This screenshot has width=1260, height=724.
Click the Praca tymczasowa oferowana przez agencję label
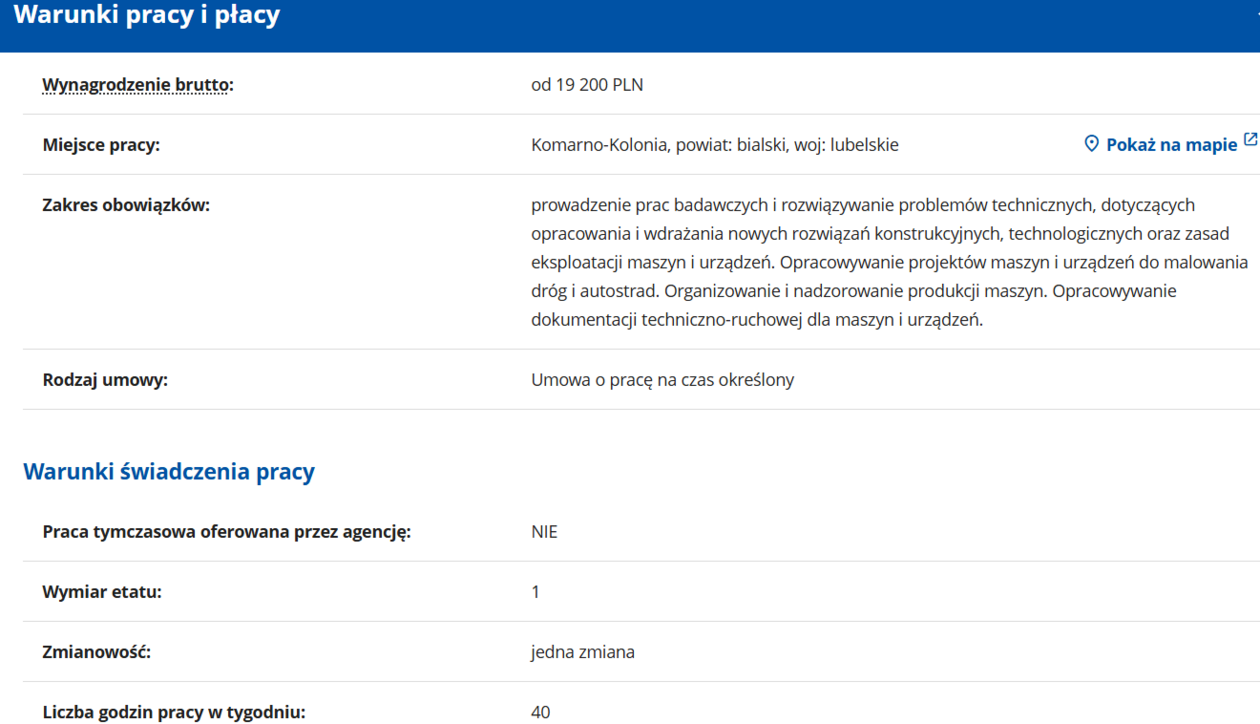pyautogui.click(x=226, y=532)
